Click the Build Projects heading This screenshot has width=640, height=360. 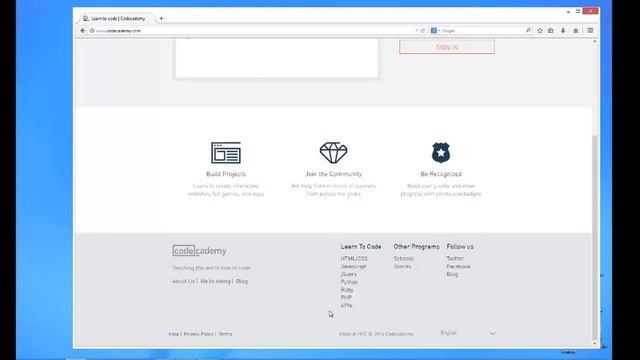[226, 174]
